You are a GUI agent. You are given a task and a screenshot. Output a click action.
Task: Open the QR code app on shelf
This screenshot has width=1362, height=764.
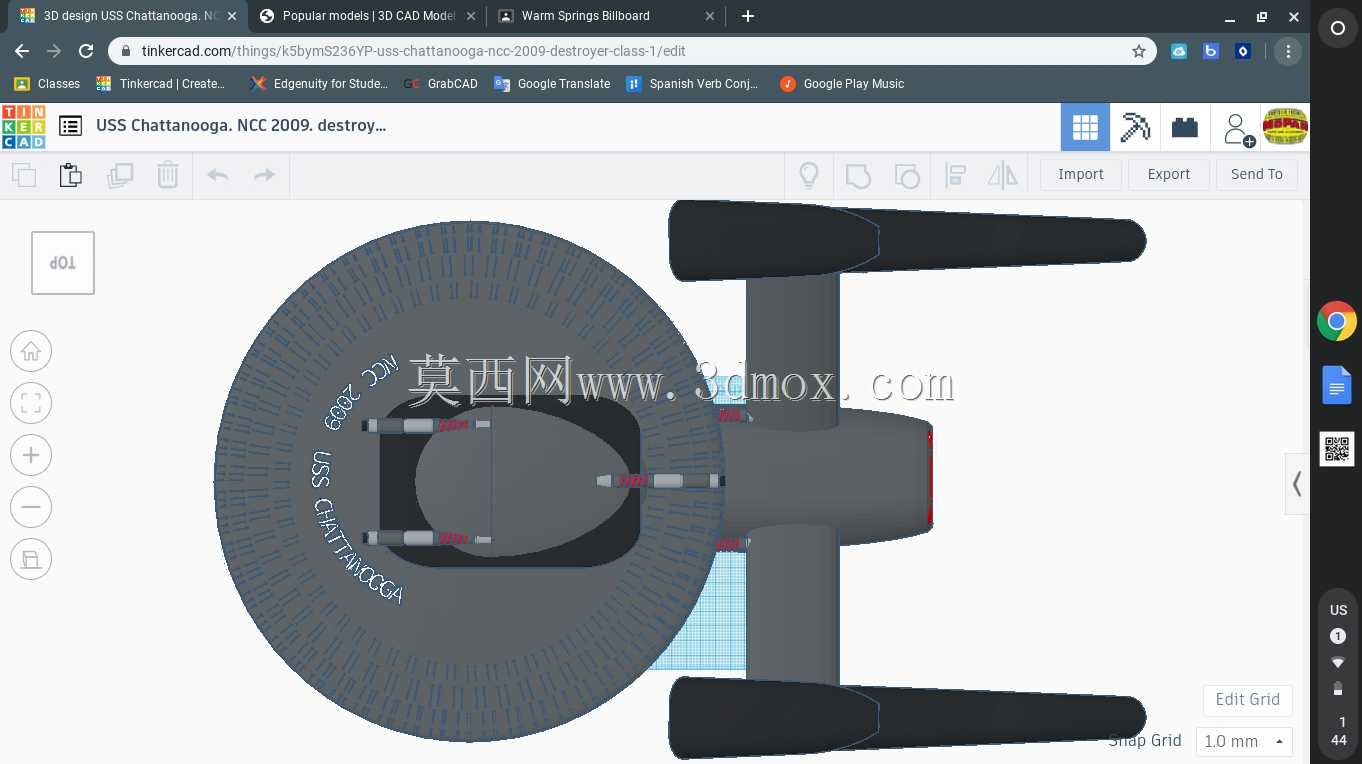(x=1337, y=449)
